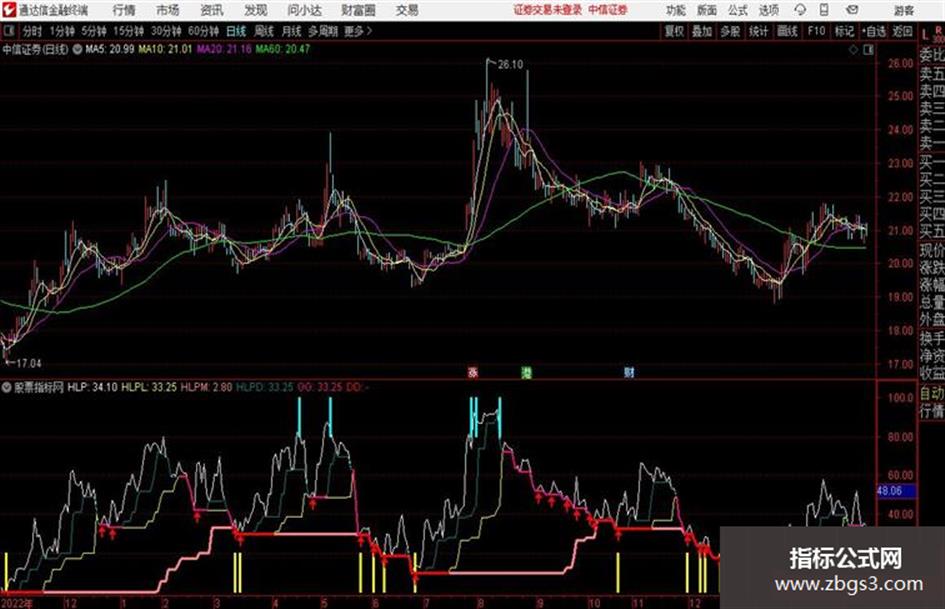Click the blue 财 event marker
The width and height of the screenshot is (945, 609).
tap(629, 372)
